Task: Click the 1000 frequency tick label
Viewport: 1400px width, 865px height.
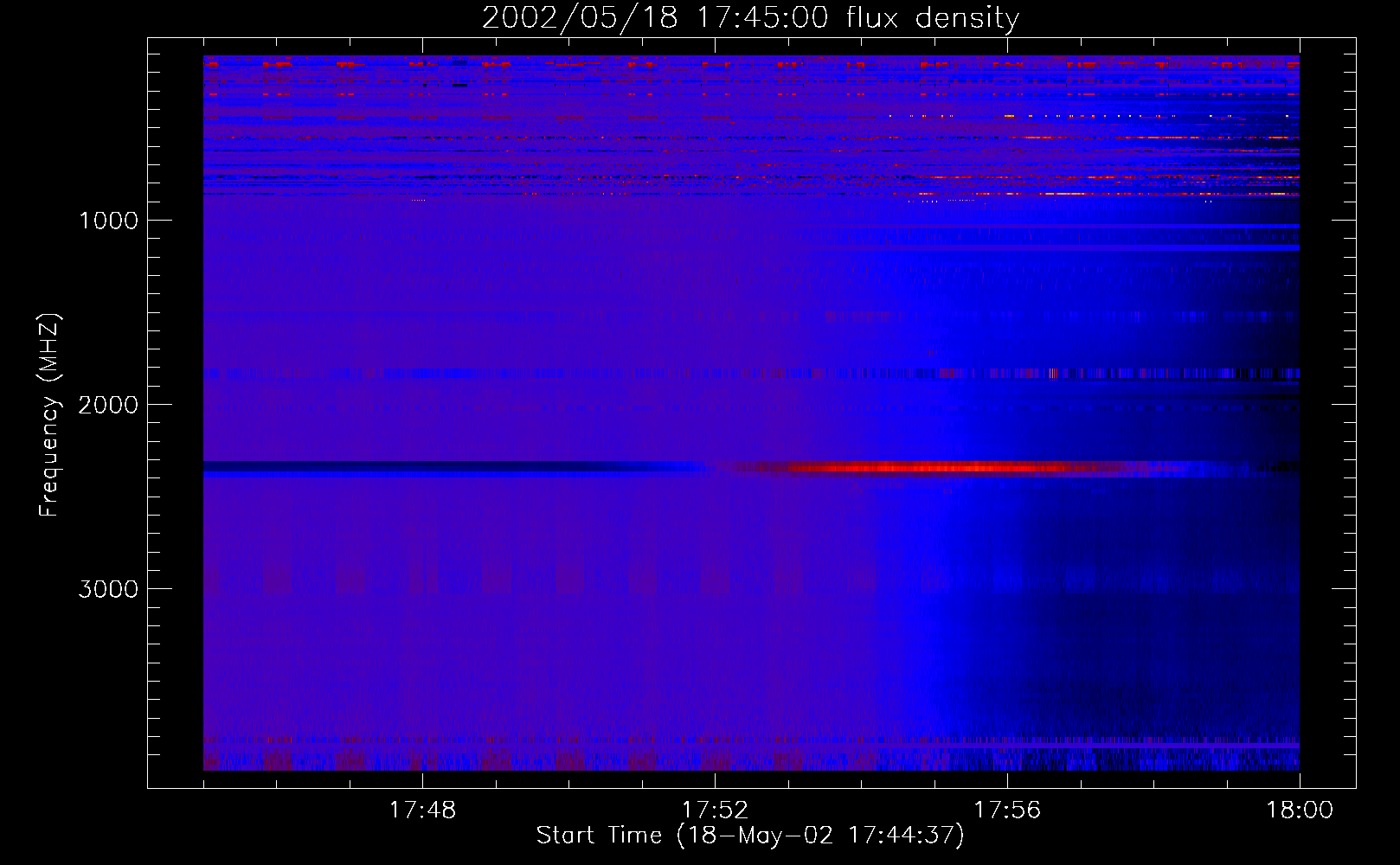Action: pos(109,221)
